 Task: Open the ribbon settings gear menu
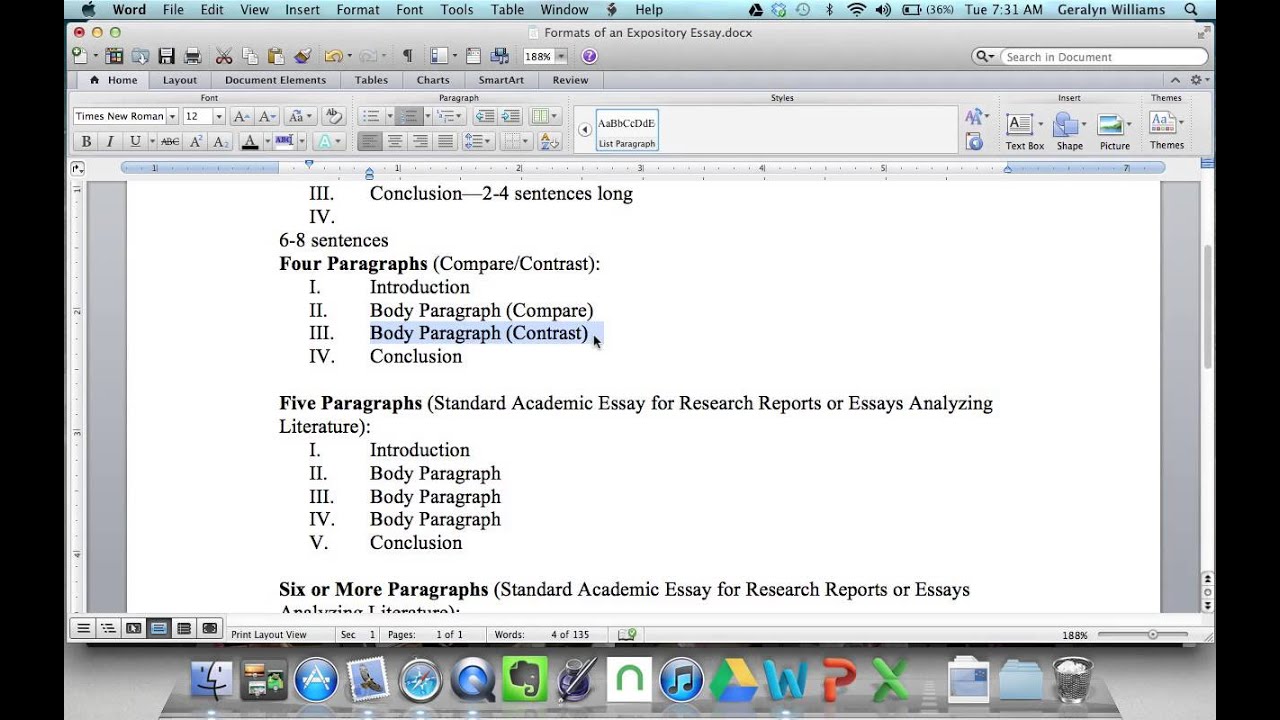click(1200, 80)
